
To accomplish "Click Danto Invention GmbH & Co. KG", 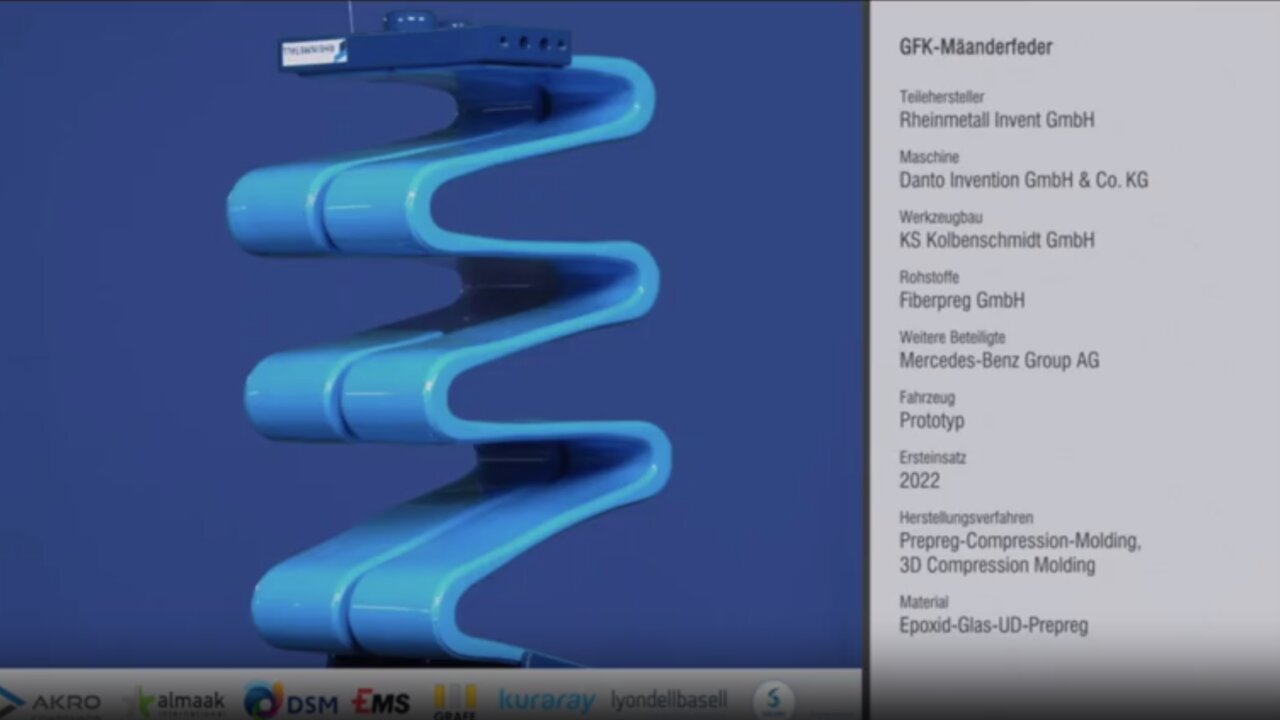I will (1023, 180).
